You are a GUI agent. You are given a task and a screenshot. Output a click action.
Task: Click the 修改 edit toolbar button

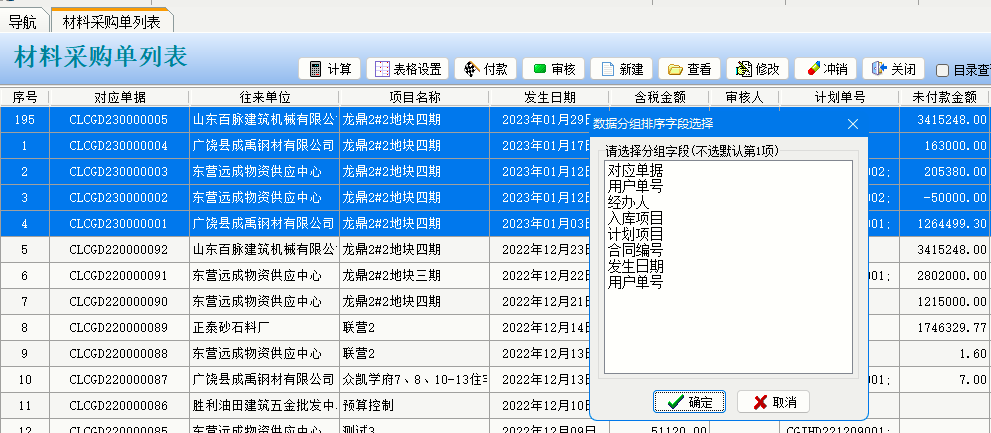[x=757, y=69]
